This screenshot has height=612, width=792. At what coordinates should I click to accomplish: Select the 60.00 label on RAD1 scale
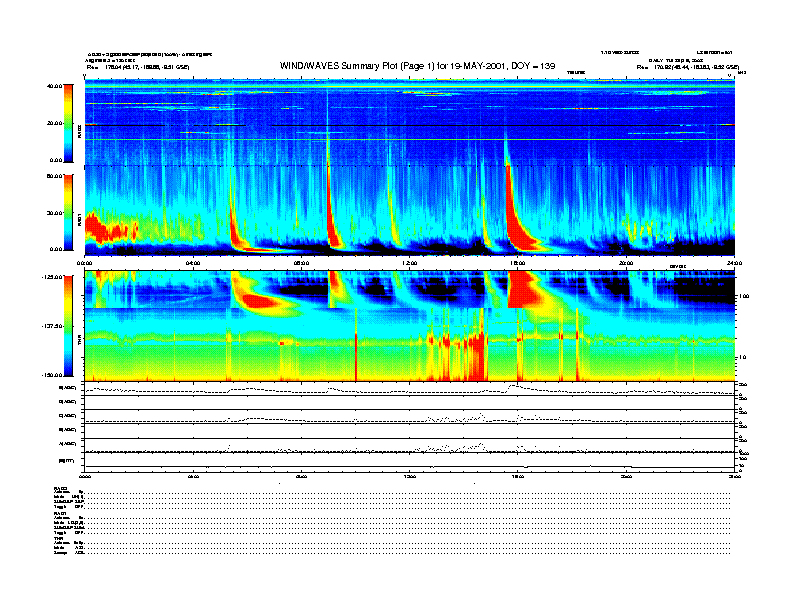55,176
